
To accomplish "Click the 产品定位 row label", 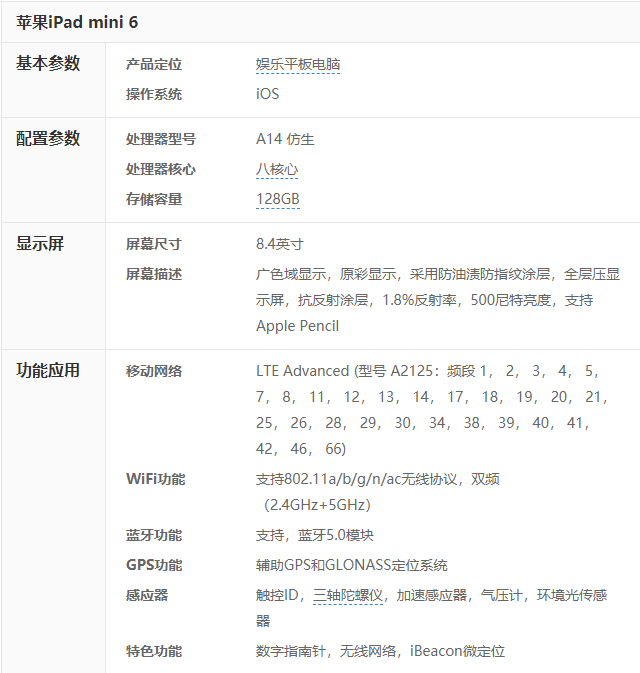I will coord(154,64).
